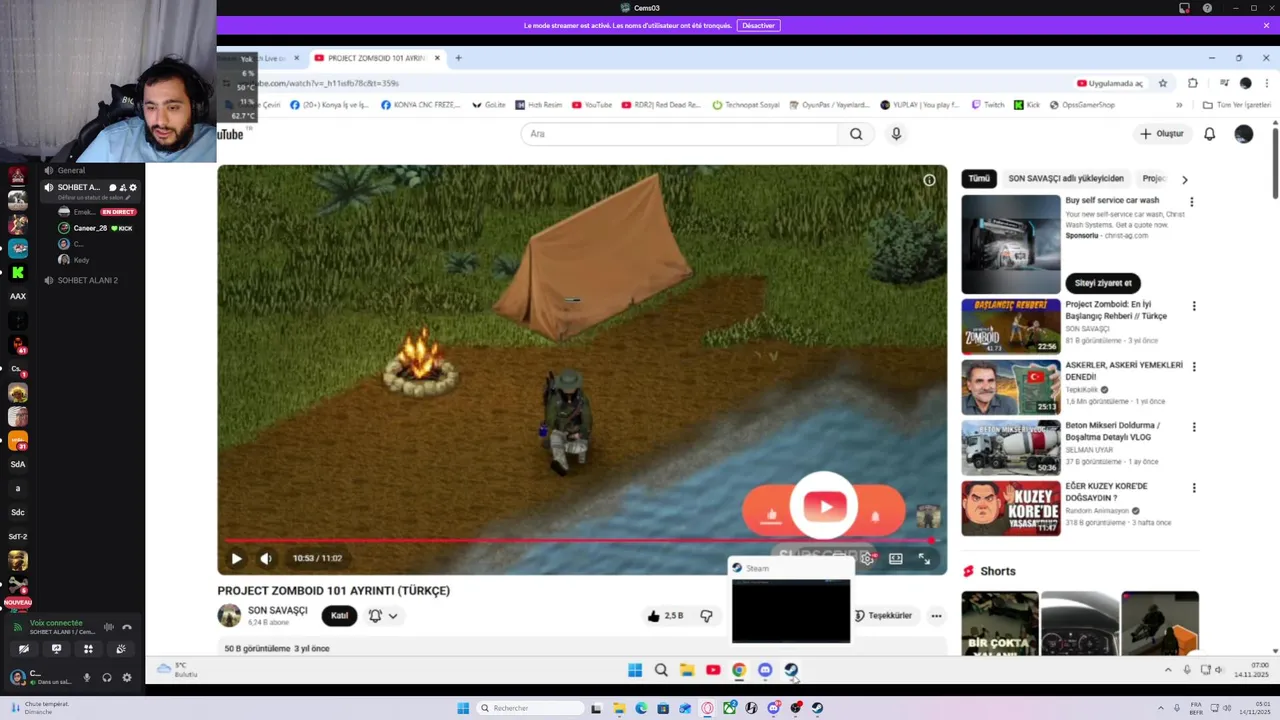Open the General voice channel in Discord
Screen dimensions: 1280x720
(x=71, y=171)
